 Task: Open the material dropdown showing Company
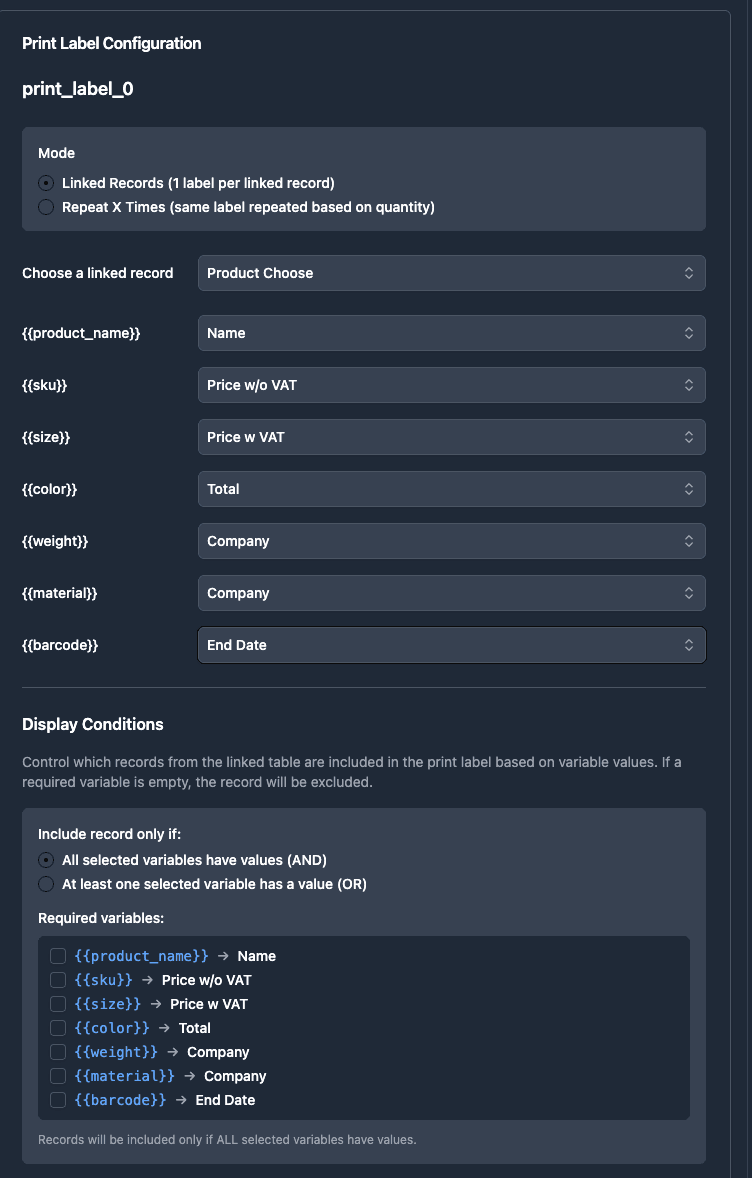tap(451, 593)
